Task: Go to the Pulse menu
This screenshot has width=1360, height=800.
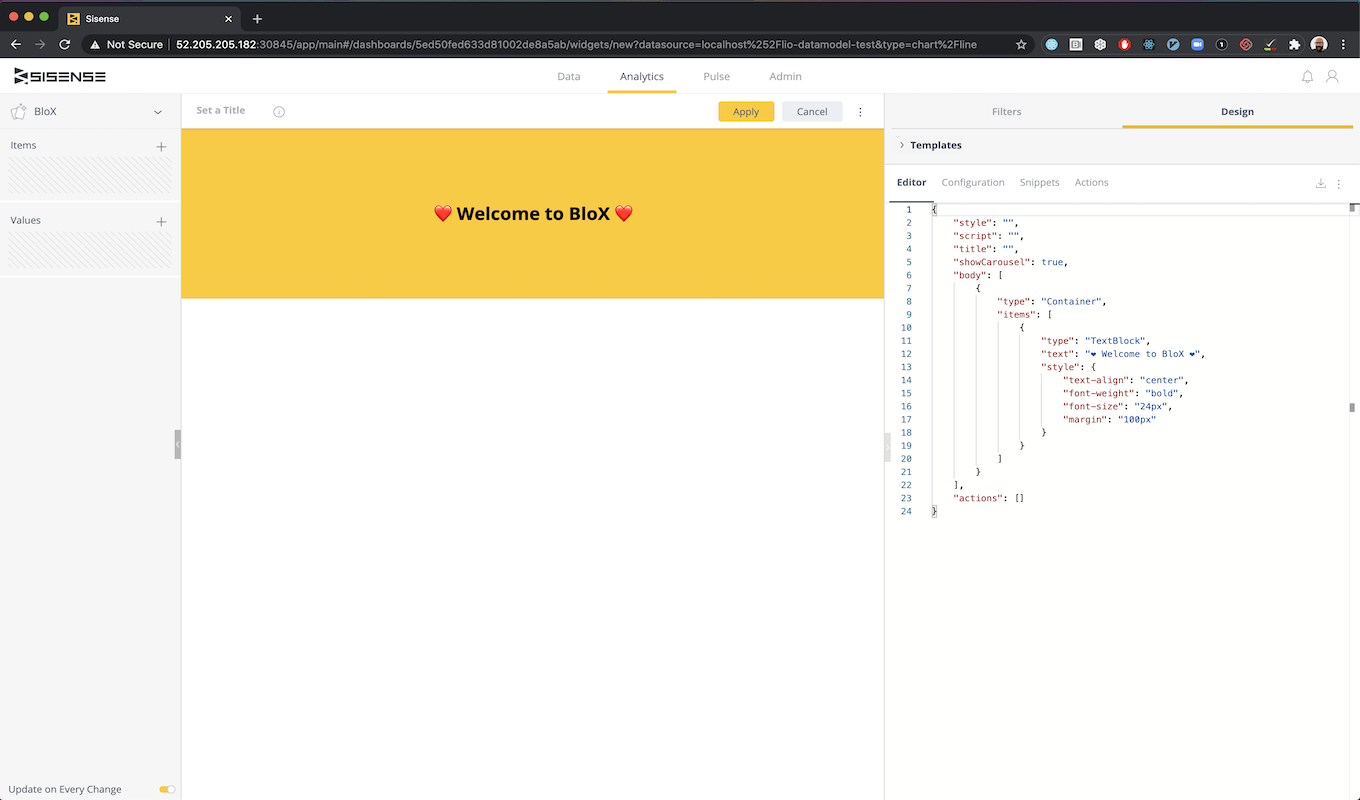Action: pyautogui.click(x=716, y=77)
